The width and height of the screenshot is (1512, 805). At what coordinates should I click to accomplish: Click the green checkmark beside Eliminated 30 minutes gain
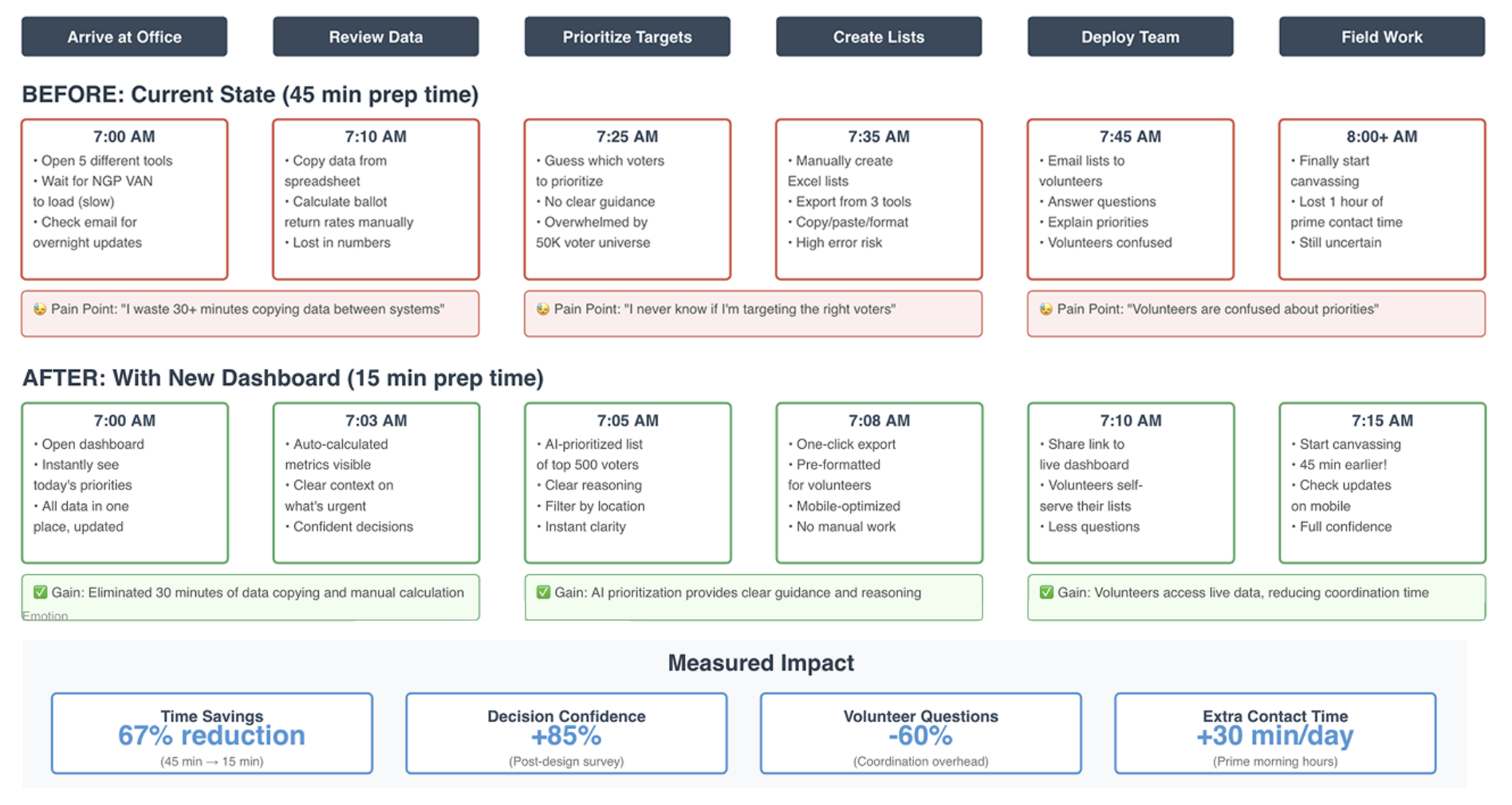[40, 592]
